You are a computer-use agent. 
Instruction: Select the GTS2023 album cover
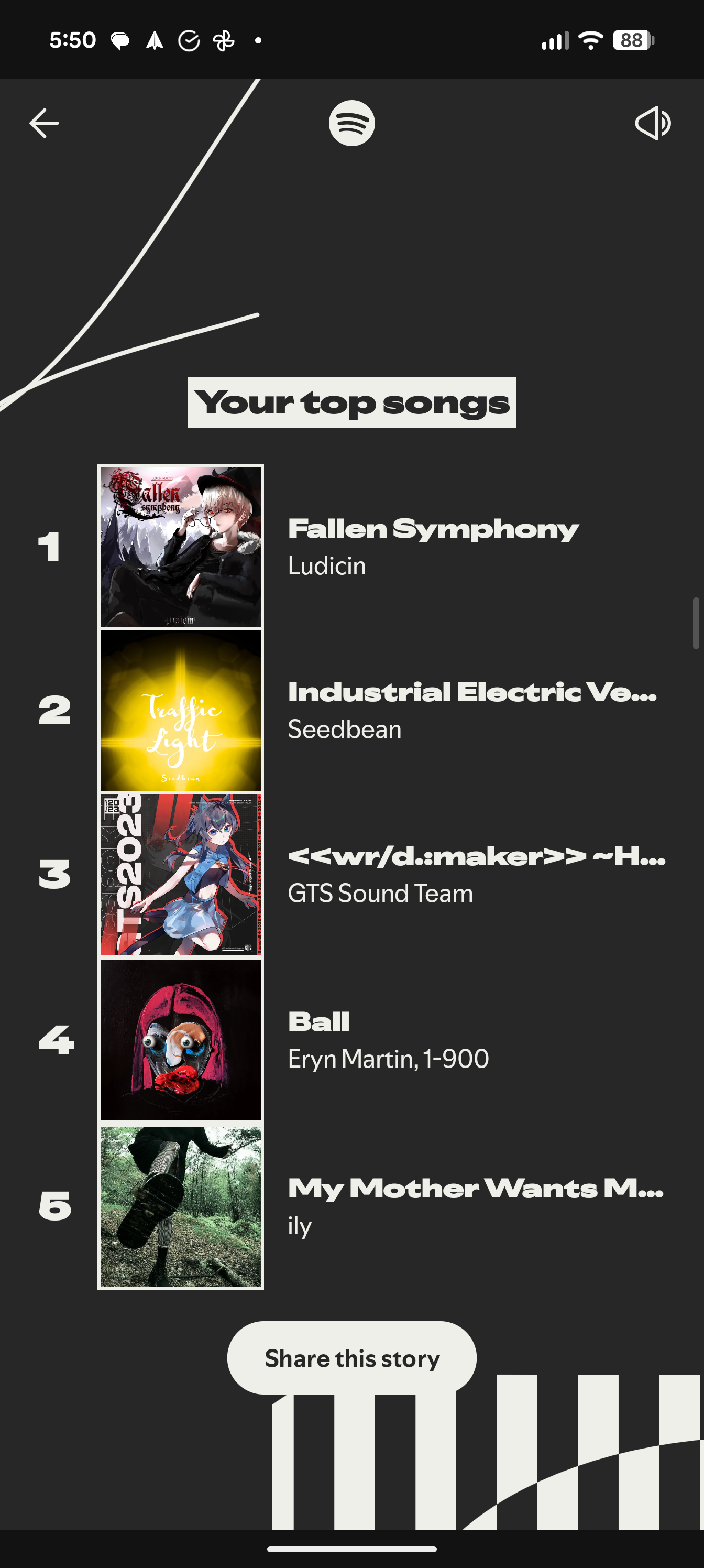coord(181,874)
